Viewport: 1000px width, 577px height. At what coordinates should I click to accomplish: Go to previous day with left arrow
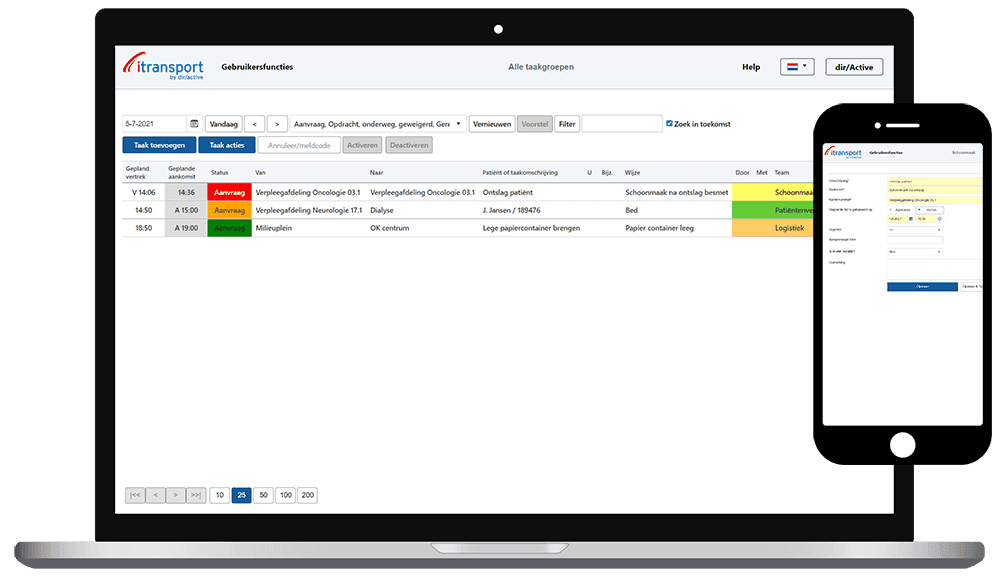[x=254, y=124]
